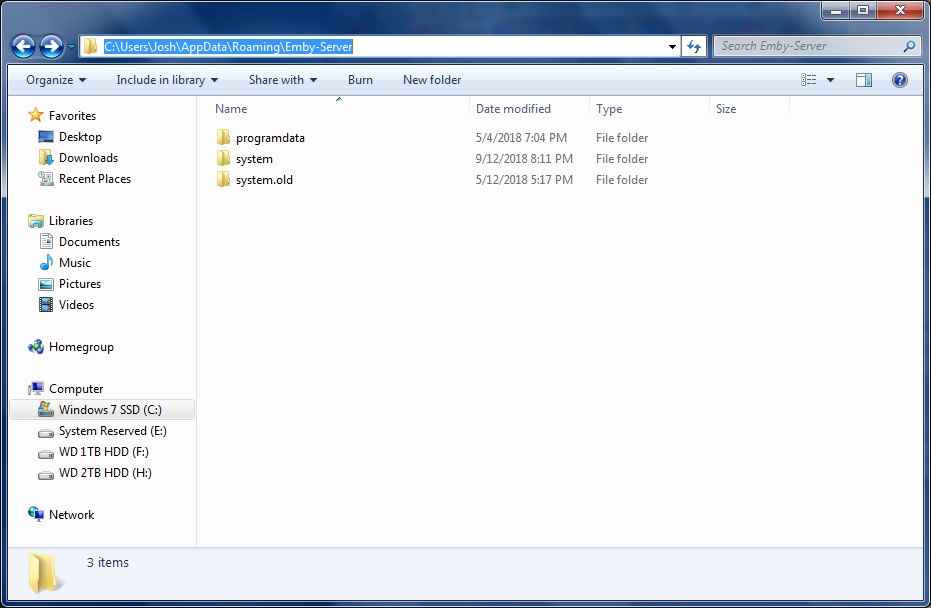Open Include in library menu
The width and height of the screenshot is (931, 608).
pos(167,80)
